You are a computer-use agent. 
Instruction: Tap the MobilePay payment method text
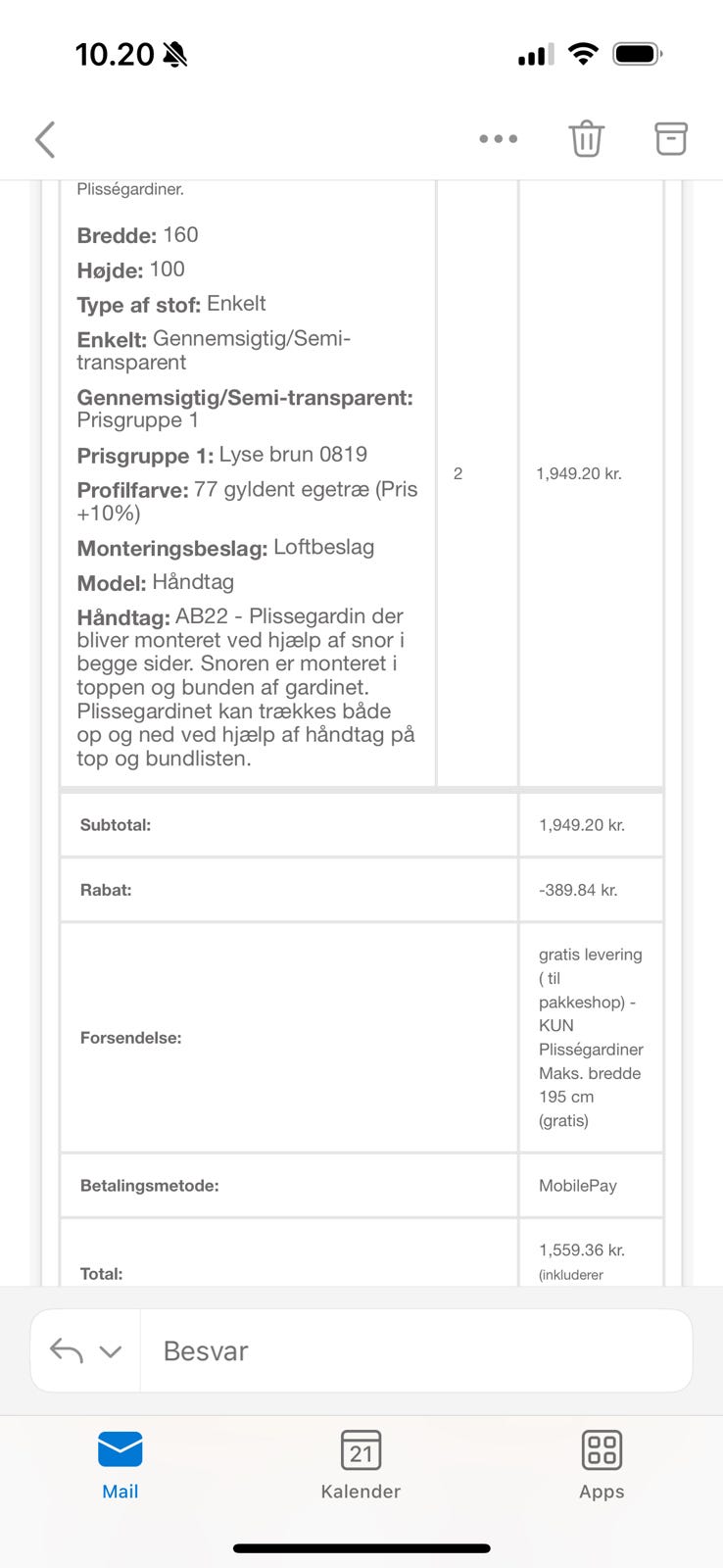pyautogui.click(x=578, y=1186)
